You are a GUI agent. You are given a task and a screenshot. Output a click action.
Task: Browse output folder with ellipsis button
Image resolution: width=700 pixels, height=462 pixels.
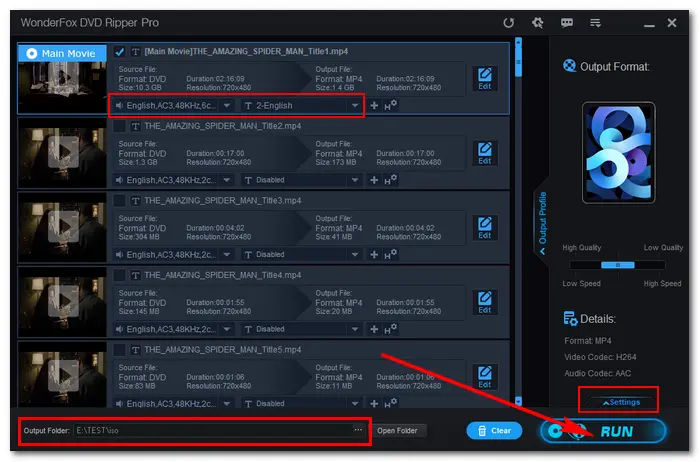[x=358, y=430]
